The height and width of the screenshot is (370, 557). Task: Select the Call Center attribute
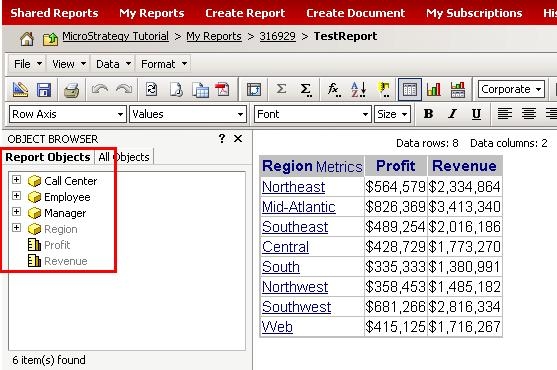click(x=70, y=181)
